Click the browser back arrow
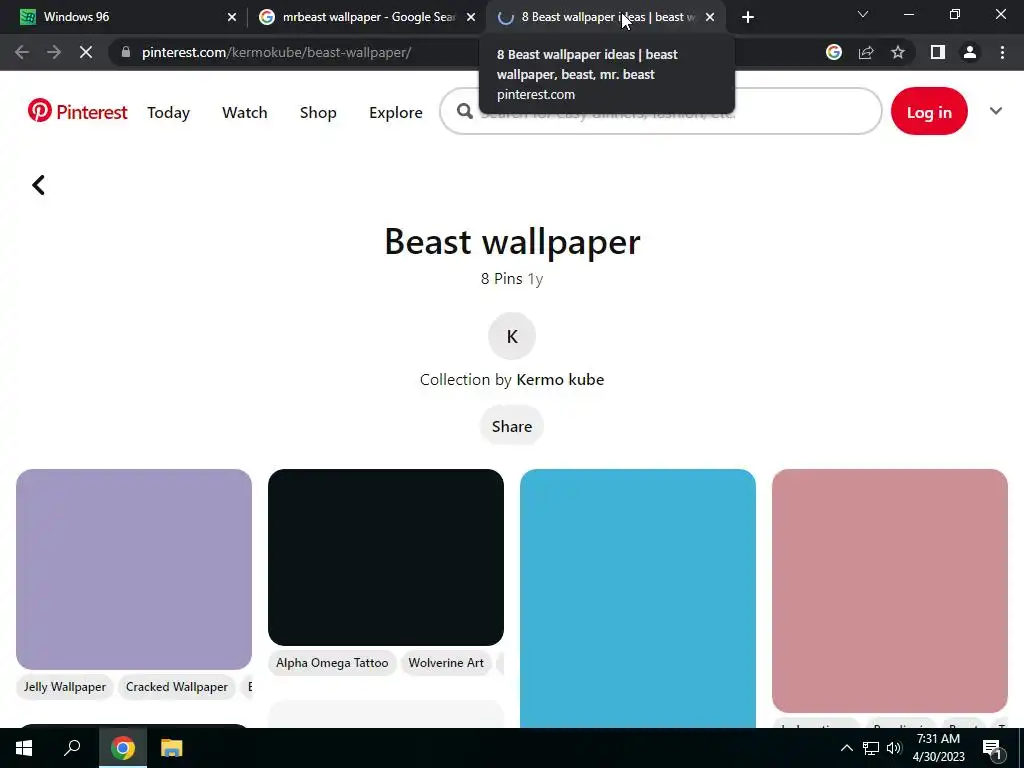Viewport: 1024px width, 768px height. (22, 52)
